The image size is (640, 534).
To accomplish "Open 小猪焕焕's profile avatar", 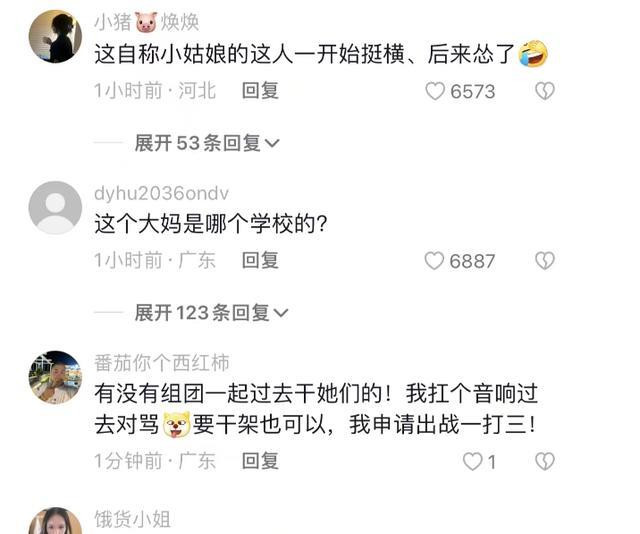I will (x=55, y=37).
